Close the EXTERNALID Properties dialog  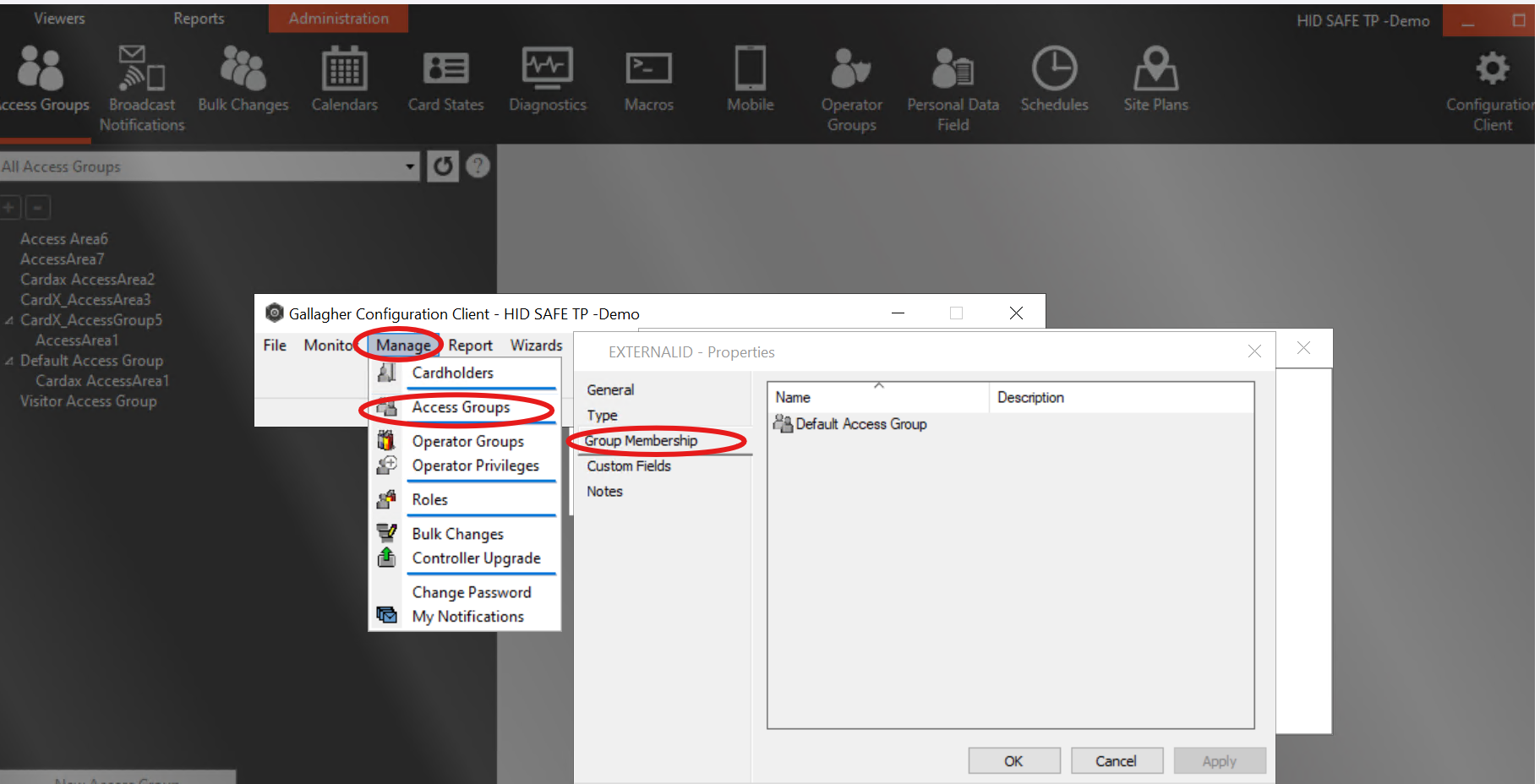click(x=1254, y=351)
